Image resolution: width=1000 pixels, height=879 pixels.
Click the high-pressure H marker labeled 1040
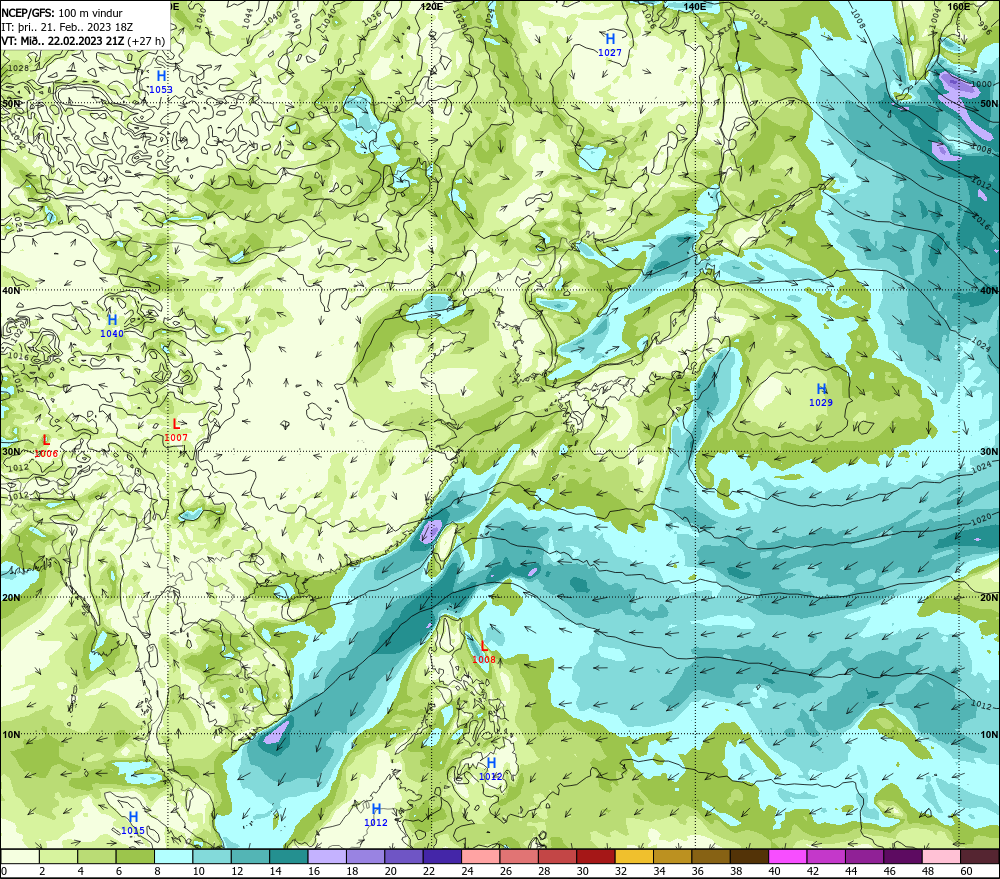tap(112, 320)
